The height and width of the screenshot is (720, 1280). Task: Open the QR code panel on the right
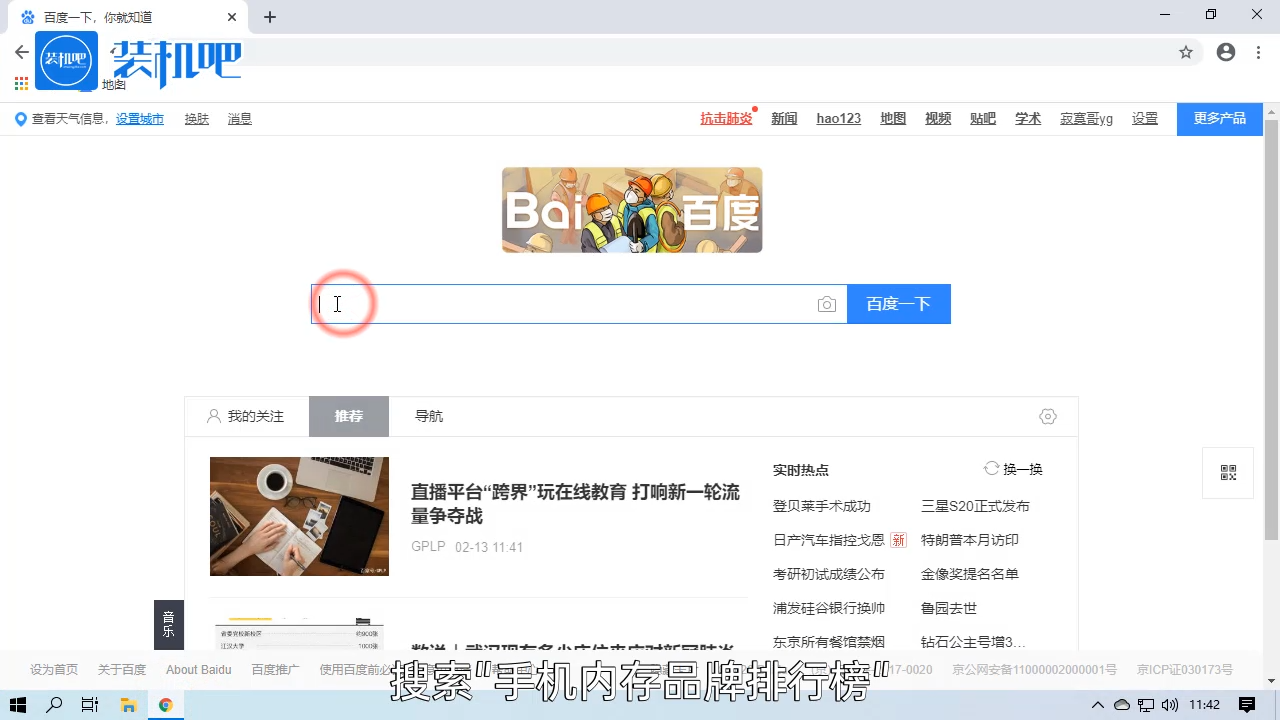[1228, 472]
